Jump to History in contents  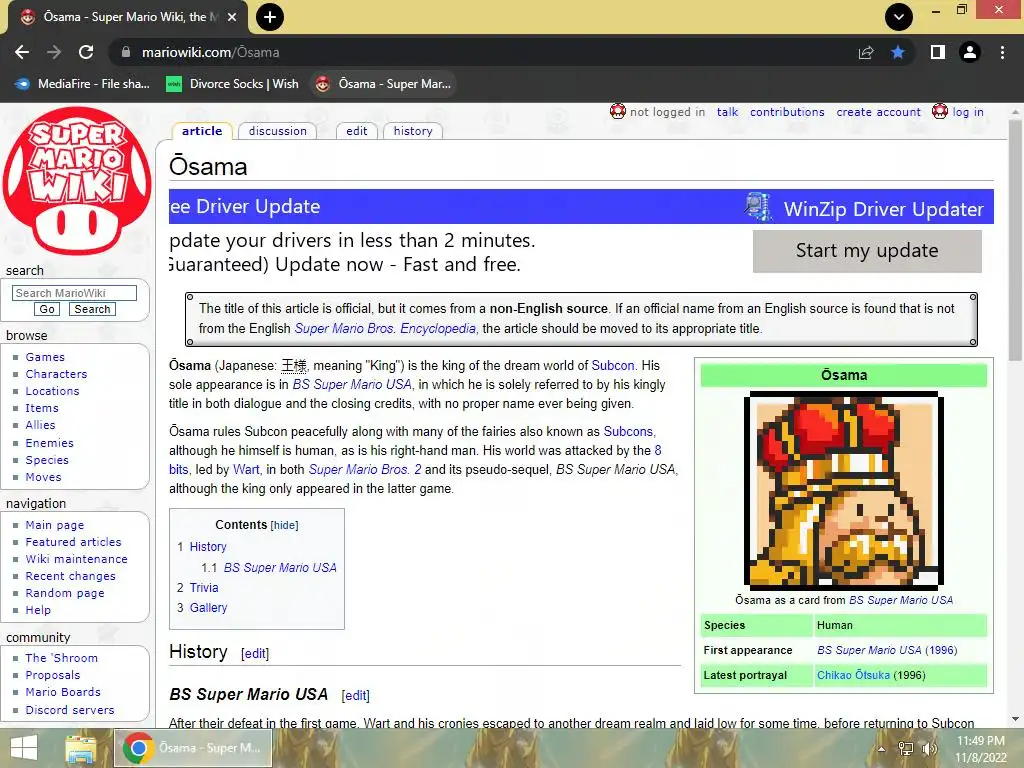point(208,547)
